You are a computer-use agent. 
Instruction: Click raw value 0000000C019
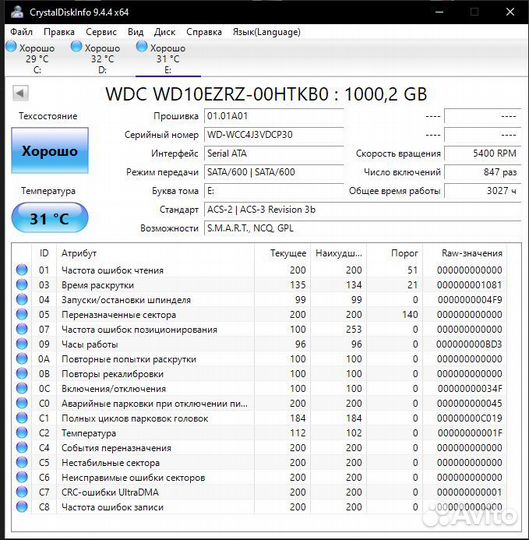469,418
